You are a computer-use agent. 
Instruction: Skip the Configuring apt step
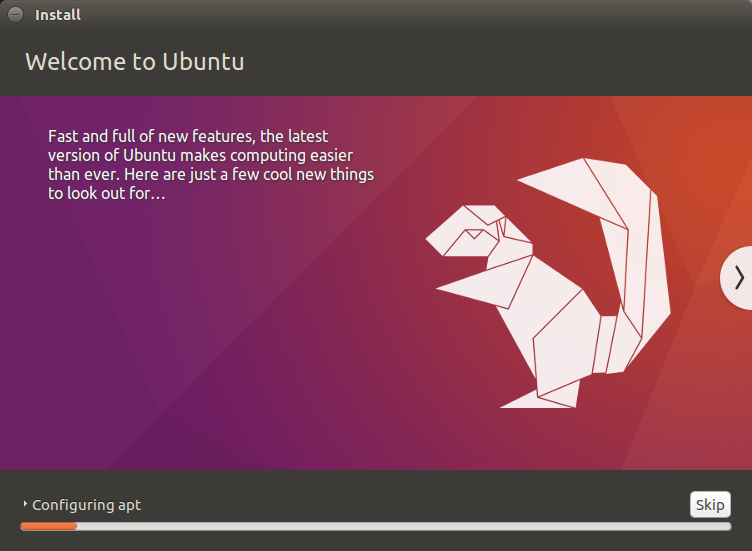[710, 504]
